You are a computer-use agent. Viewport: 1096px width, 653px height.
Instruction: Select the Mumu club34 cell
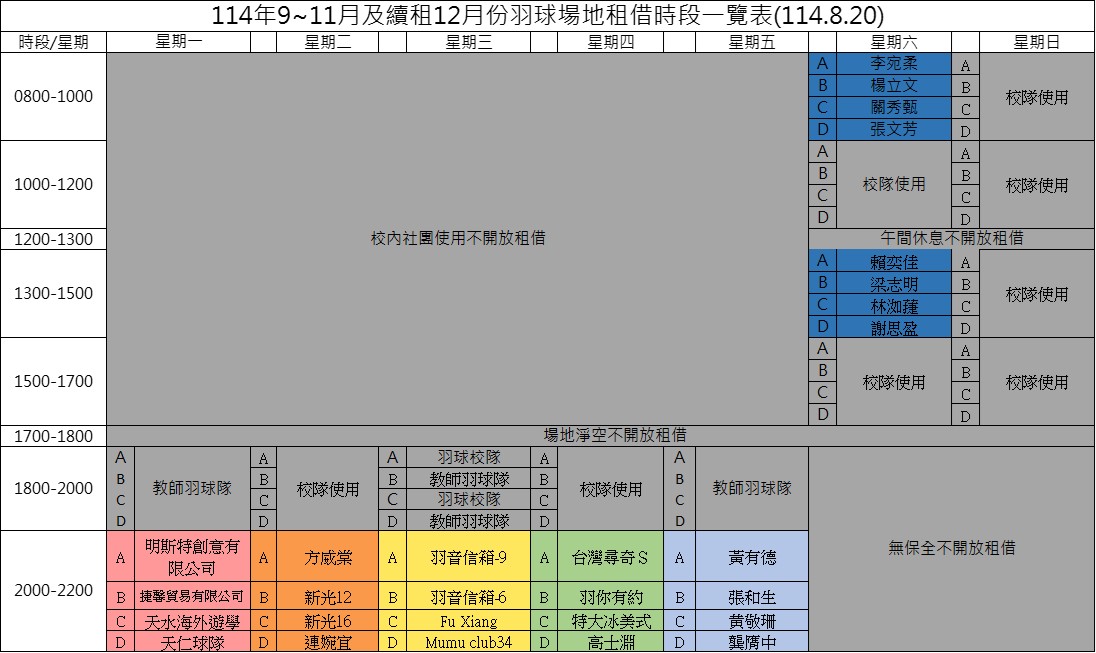(x=469, y=642)
